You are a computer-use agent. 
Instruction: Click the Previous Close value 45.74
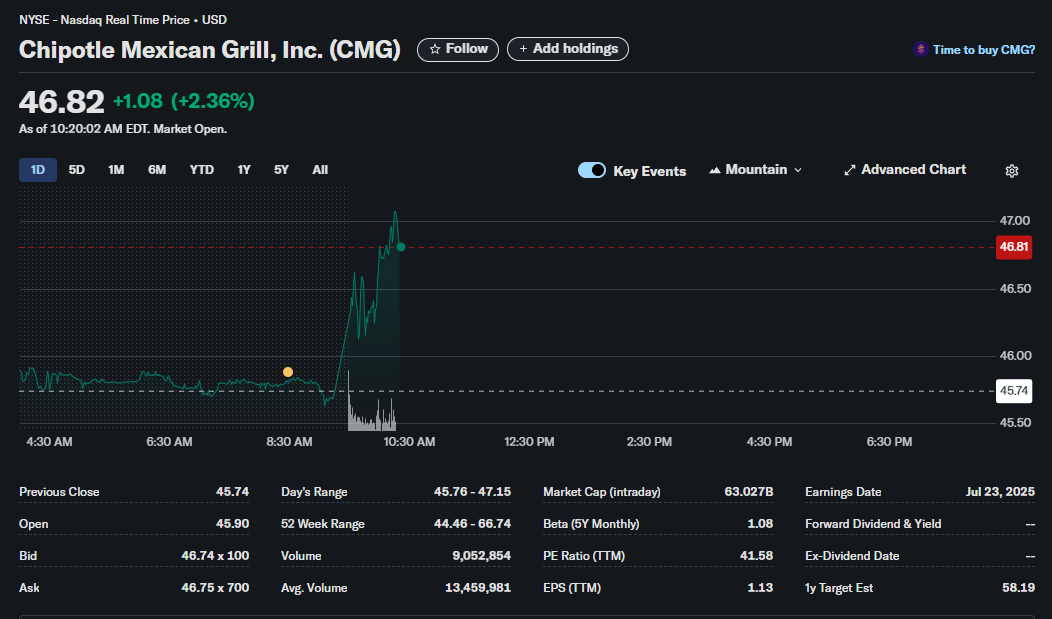[232, 492]
